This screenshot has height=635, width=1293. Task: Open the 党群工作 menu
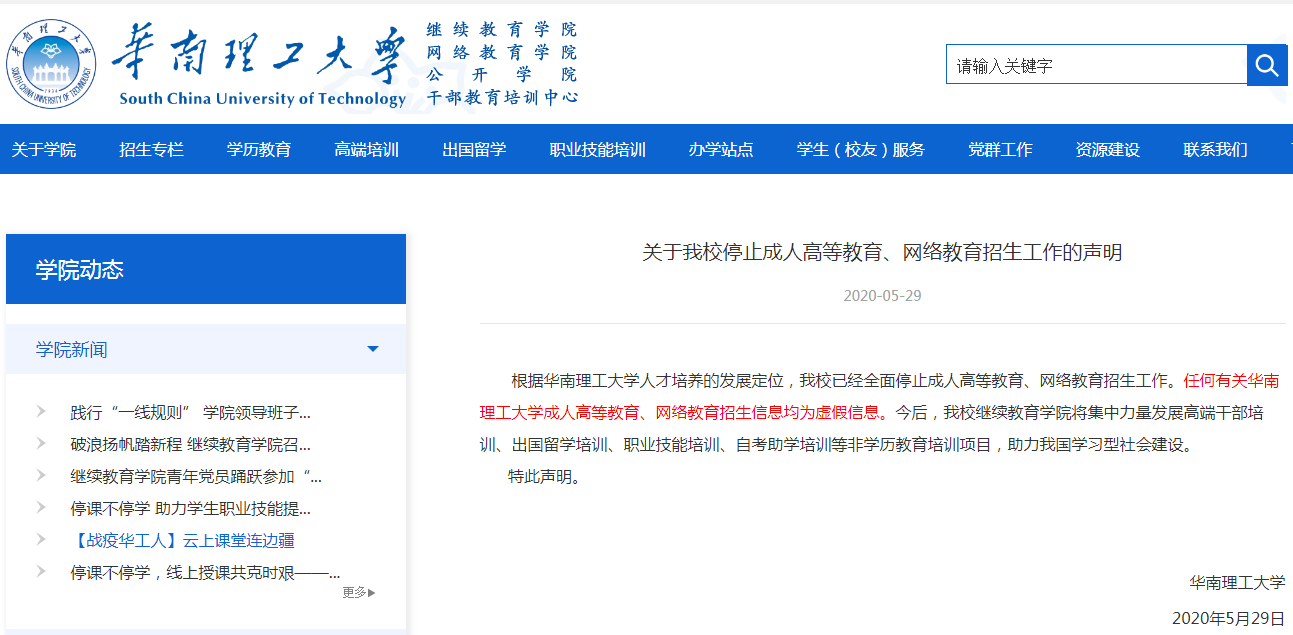click(1000, 150)
